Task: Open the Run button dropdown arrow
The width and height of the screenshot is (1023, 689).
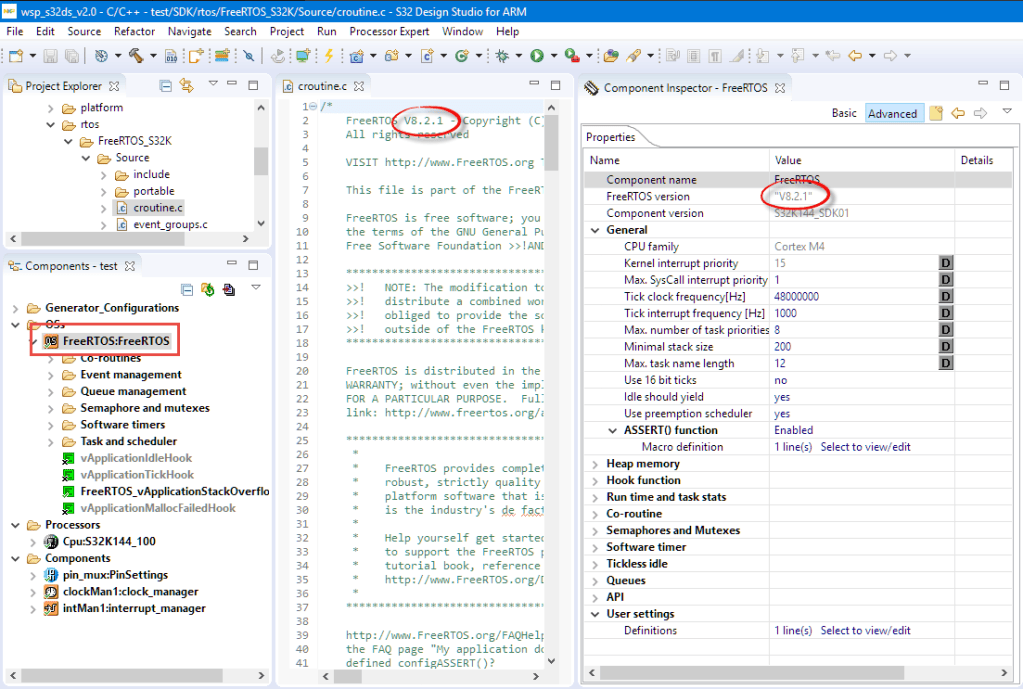Action: coord(553,56)
